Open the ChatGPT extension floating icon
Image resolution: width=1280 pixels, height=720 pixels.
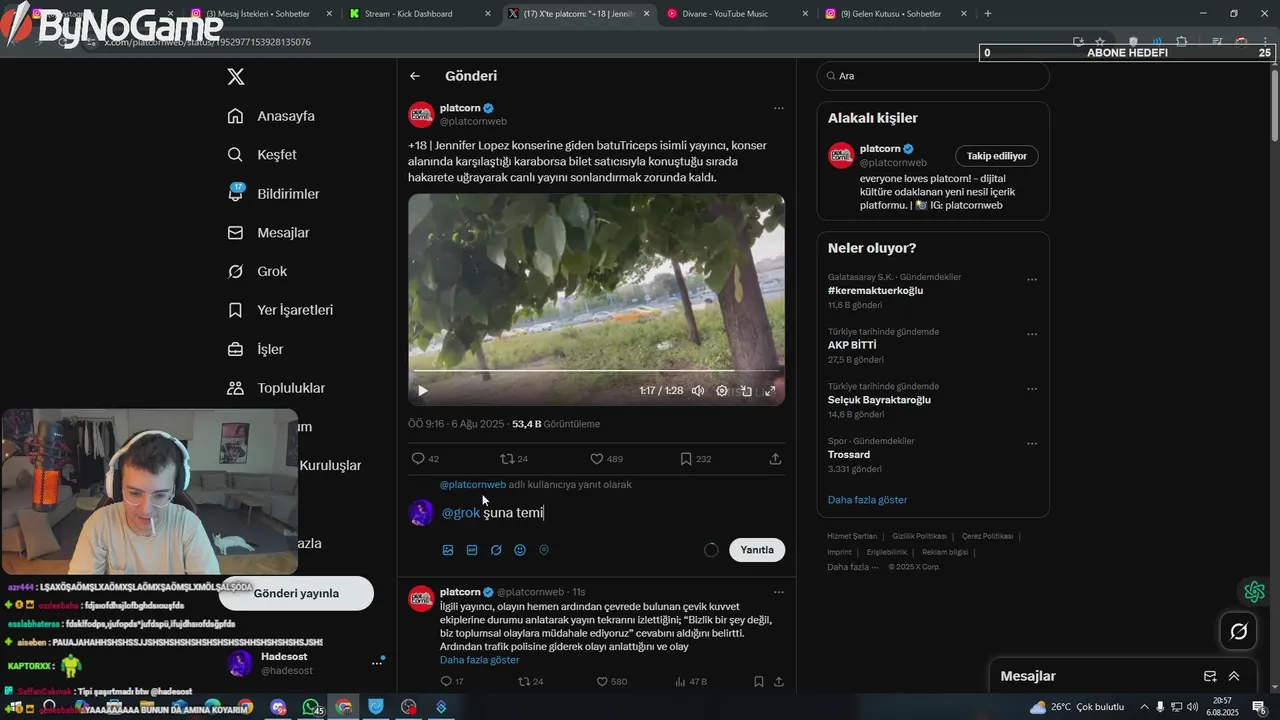[1254, 592]
